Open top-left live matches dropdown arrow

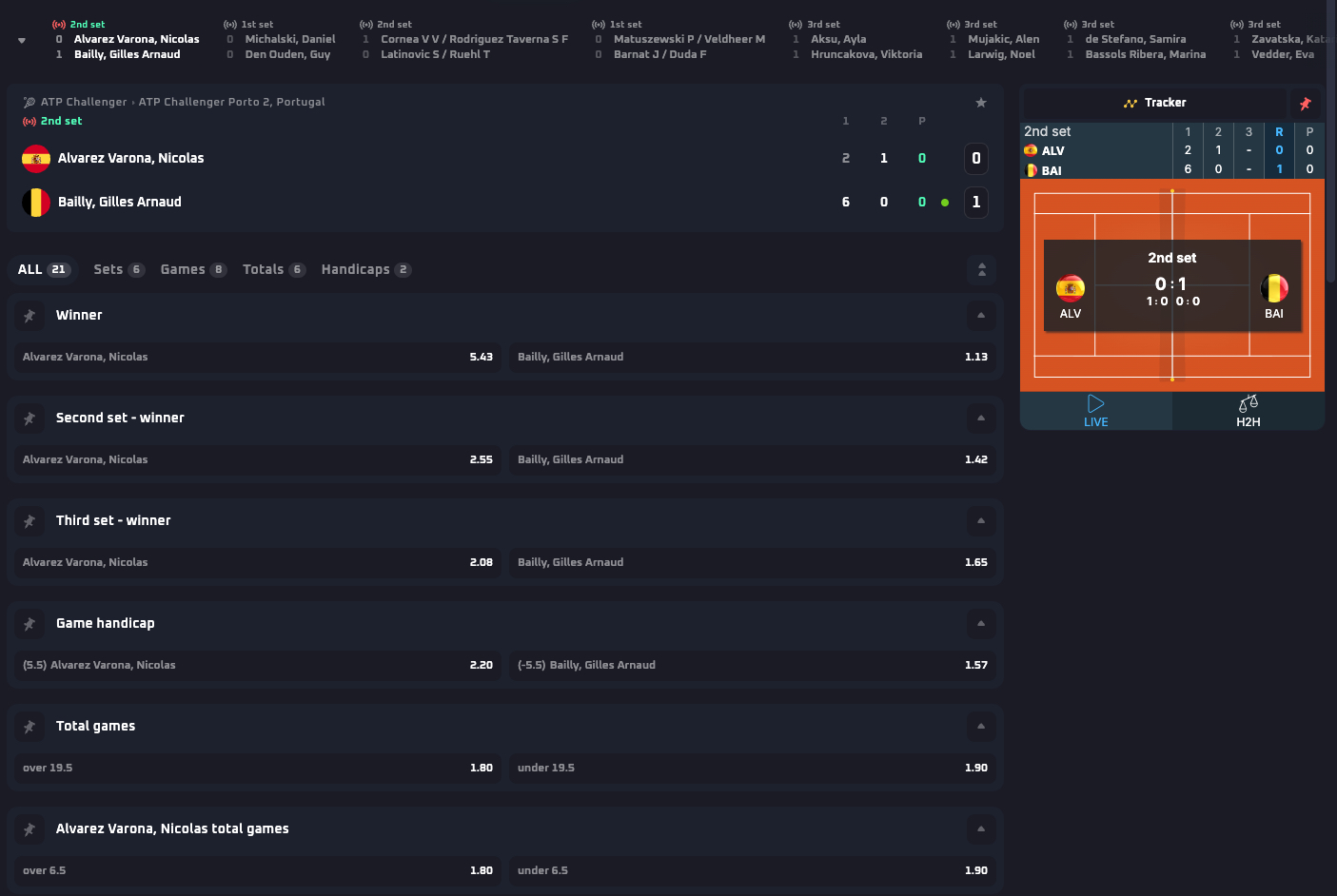coord(22,41)
